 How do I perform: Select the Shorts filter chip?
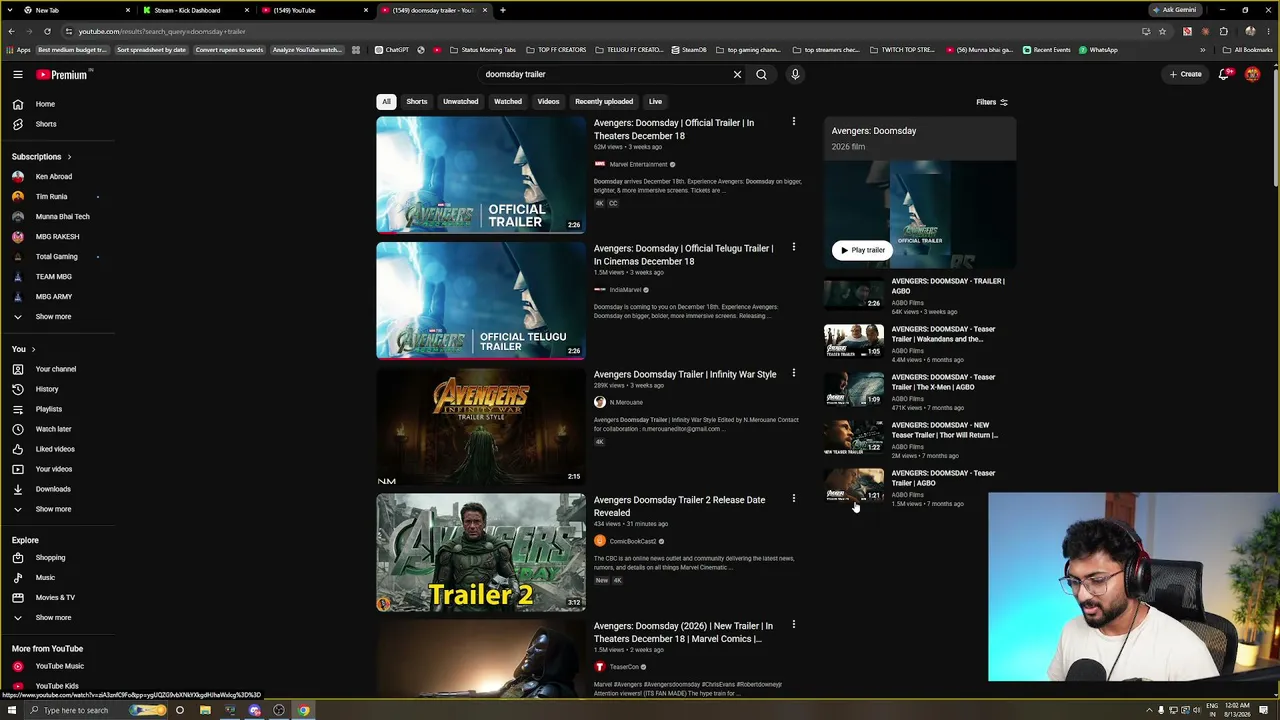pos(417,101)
